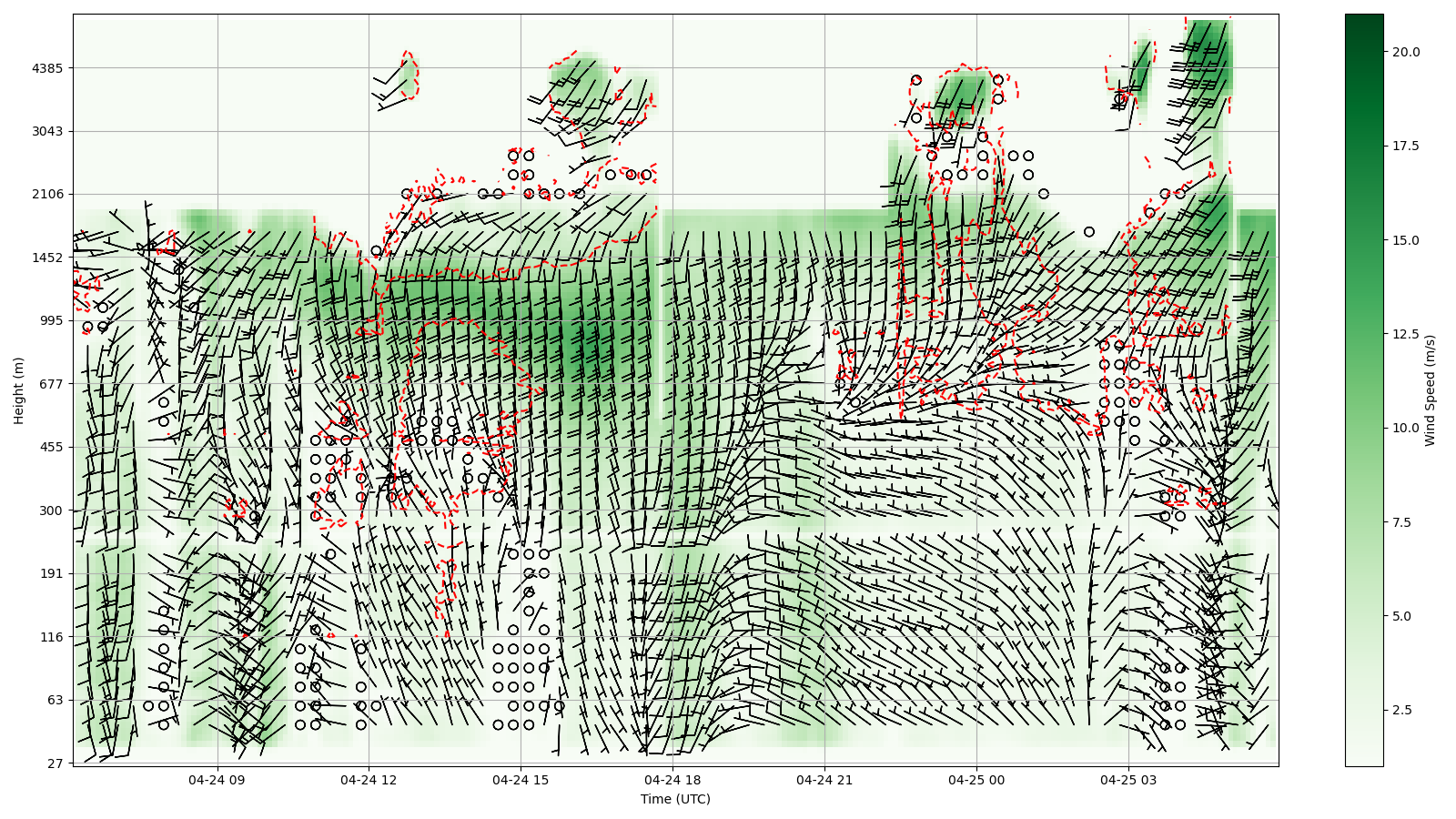1456x819 pixels.
Task: Click the 04-24 09 time tick label
Action: (217, 780)
